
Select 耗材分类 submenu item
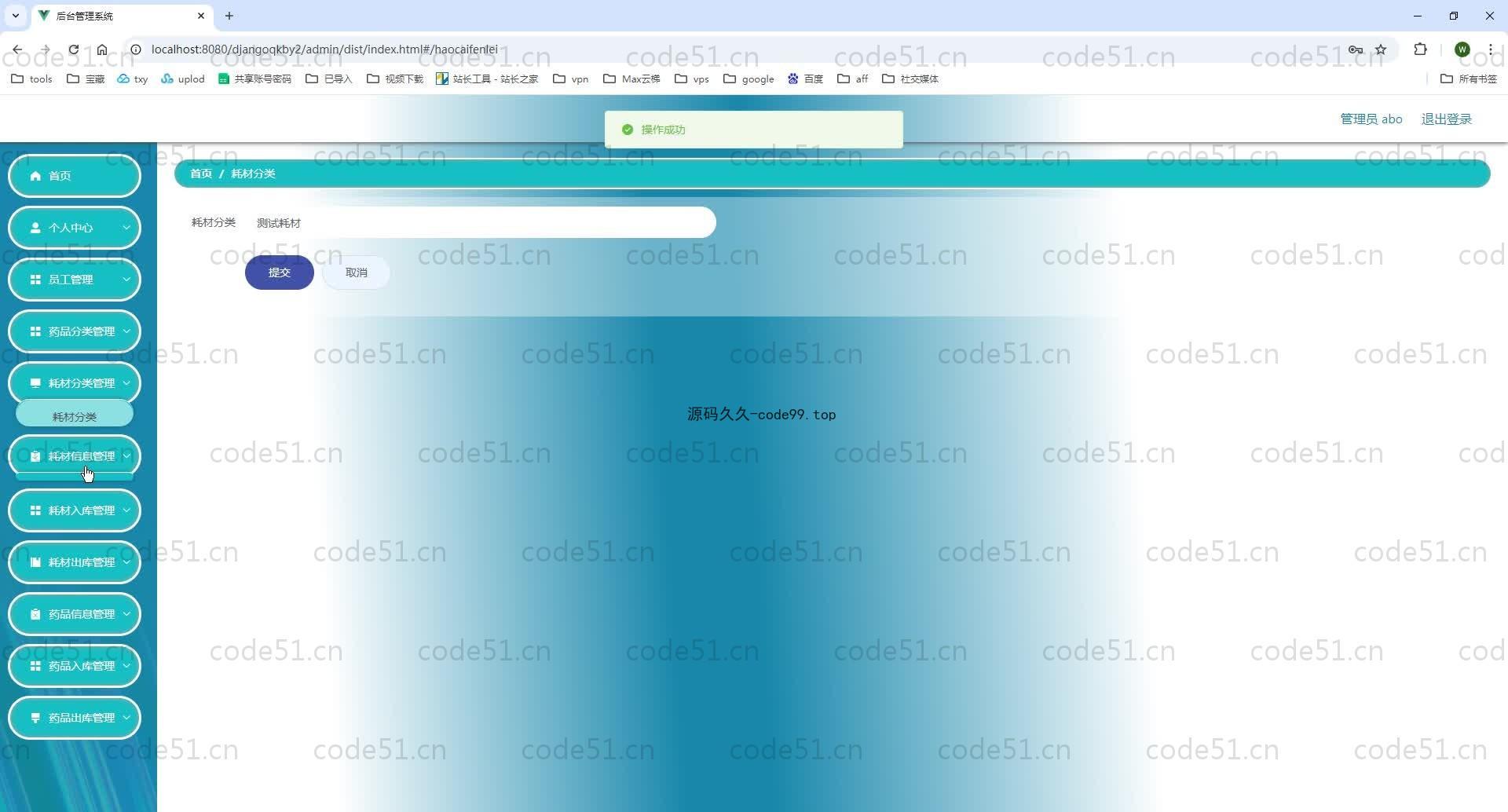(x=75, y=415)
